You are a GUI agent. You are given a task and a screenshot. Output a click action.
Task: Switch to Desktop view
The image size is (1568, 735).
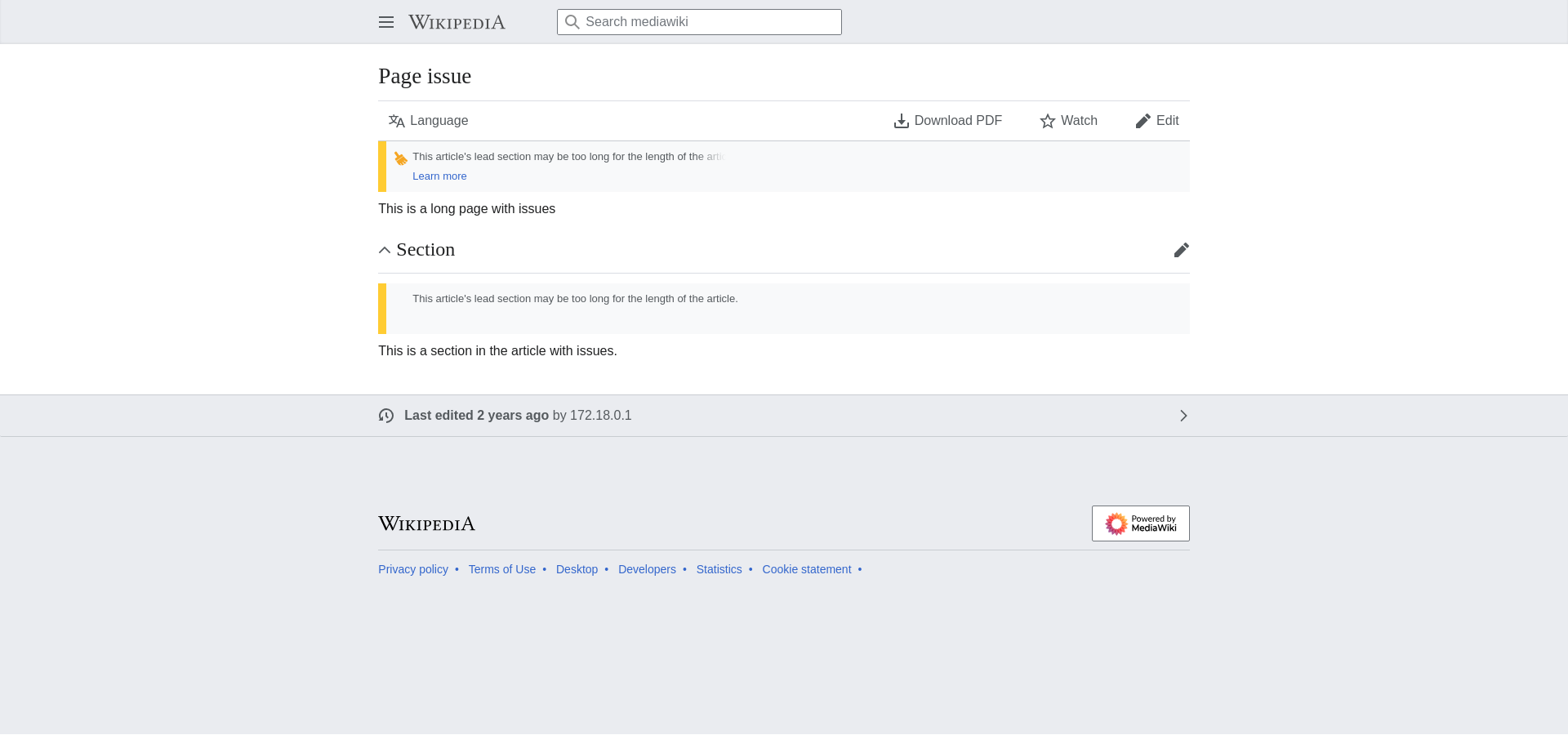click(x=577, y=569)
